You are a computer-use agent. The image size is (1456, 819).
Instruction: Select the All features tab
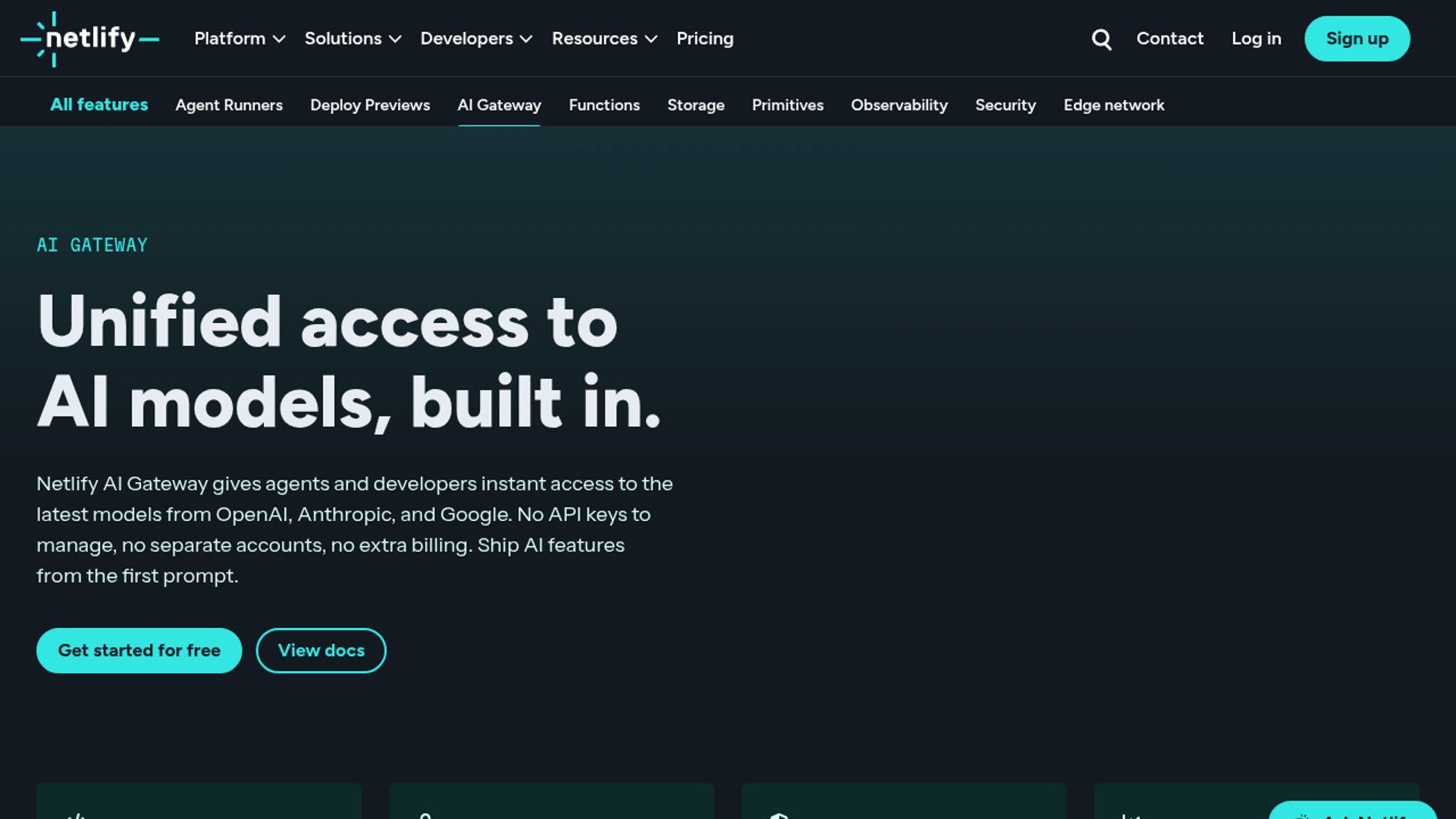point(99,105)
